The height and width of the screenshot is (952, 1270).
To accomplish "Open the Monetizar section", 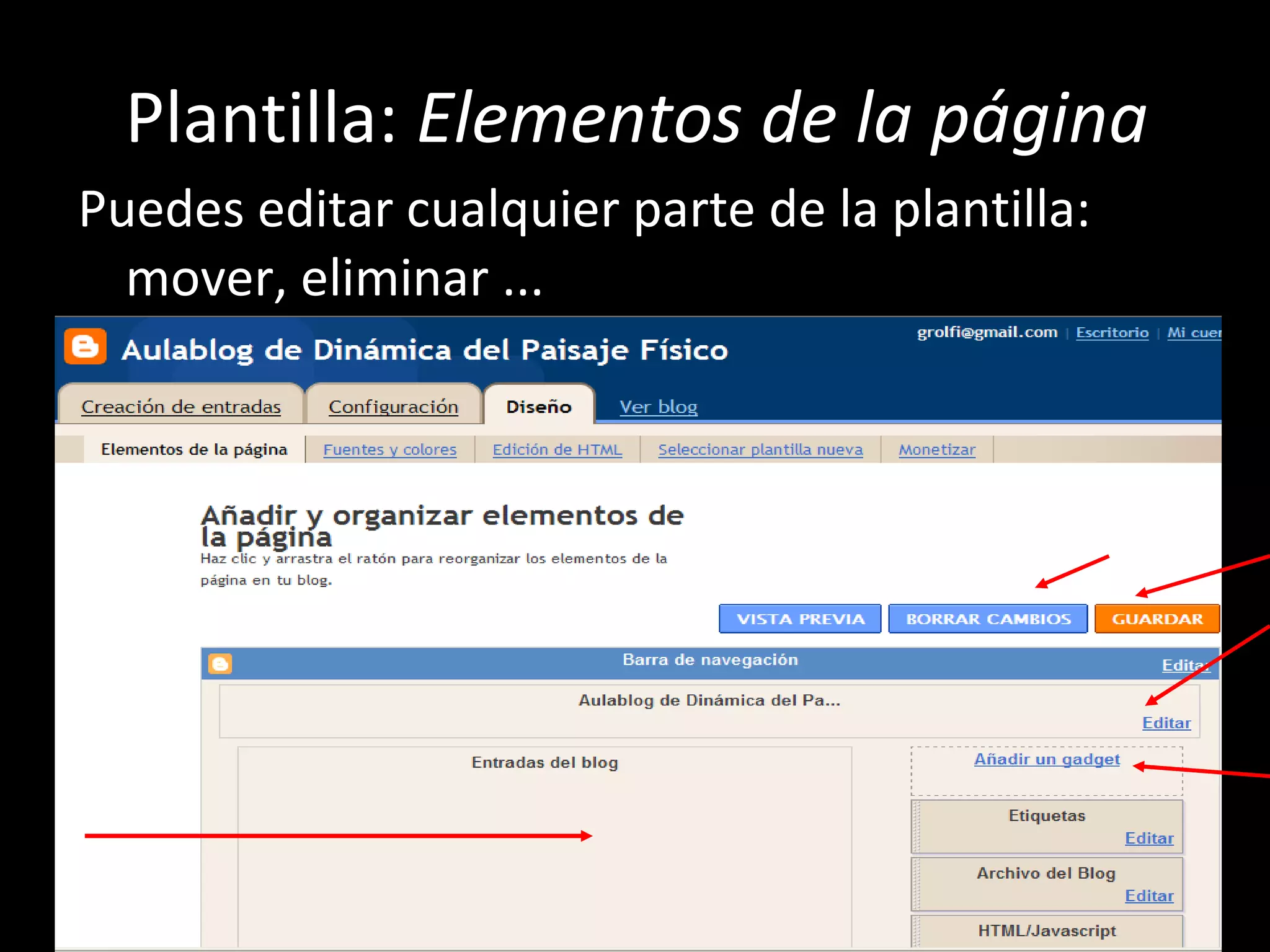I will point(937,449).
